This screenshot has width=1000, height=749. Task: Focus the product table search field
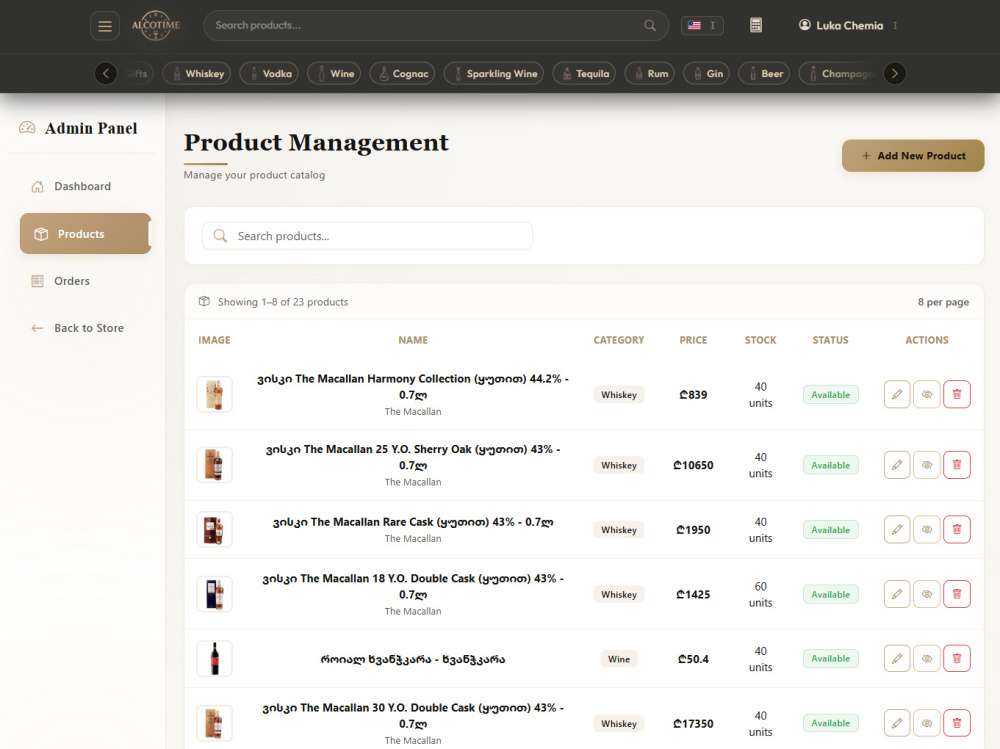click(x=367, y=236)
